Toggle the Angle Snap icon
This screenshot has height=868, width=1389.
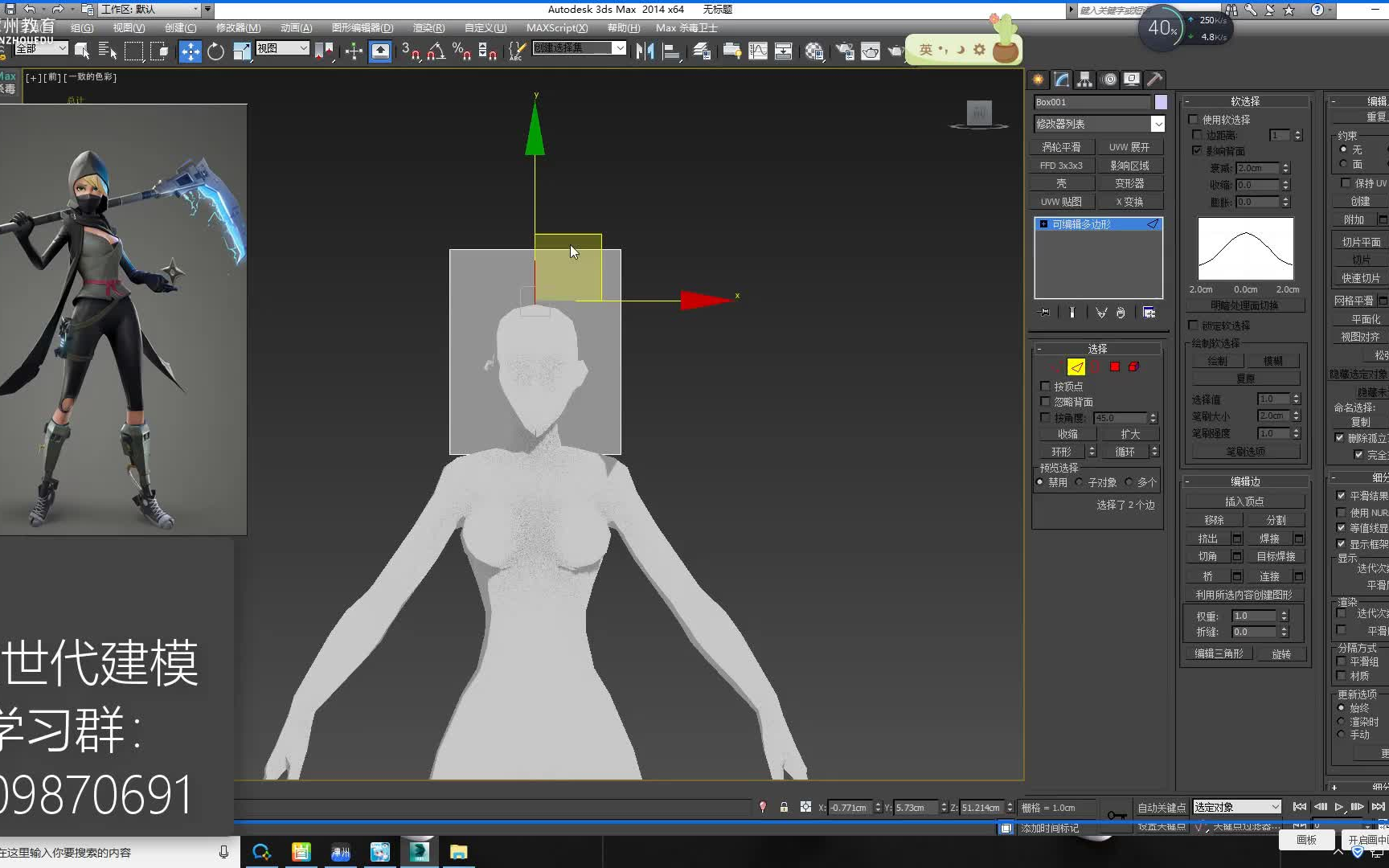click(x=436, y=51)
